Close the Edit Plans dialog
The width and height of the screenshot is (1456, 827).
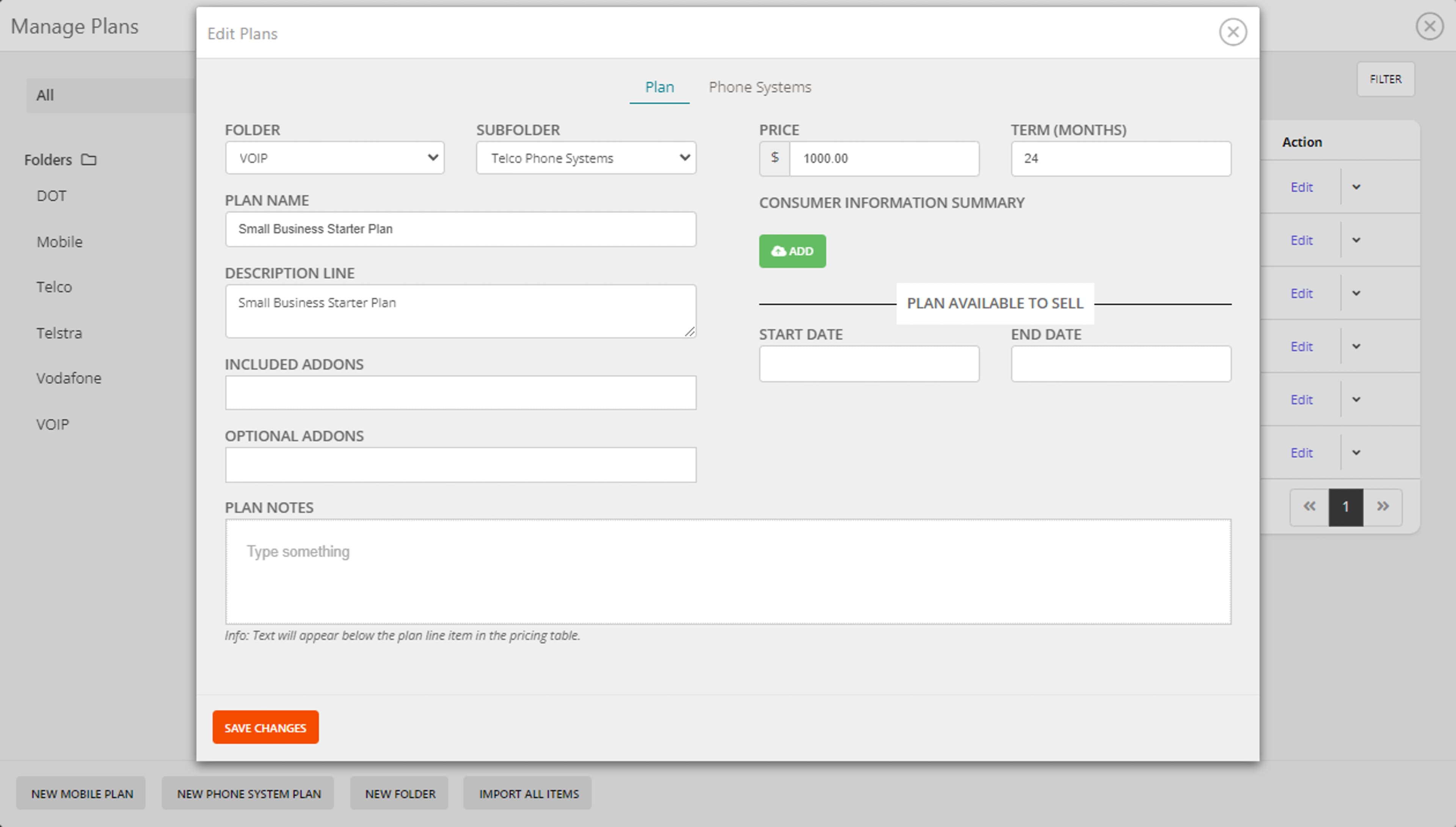click(1232, 32)
